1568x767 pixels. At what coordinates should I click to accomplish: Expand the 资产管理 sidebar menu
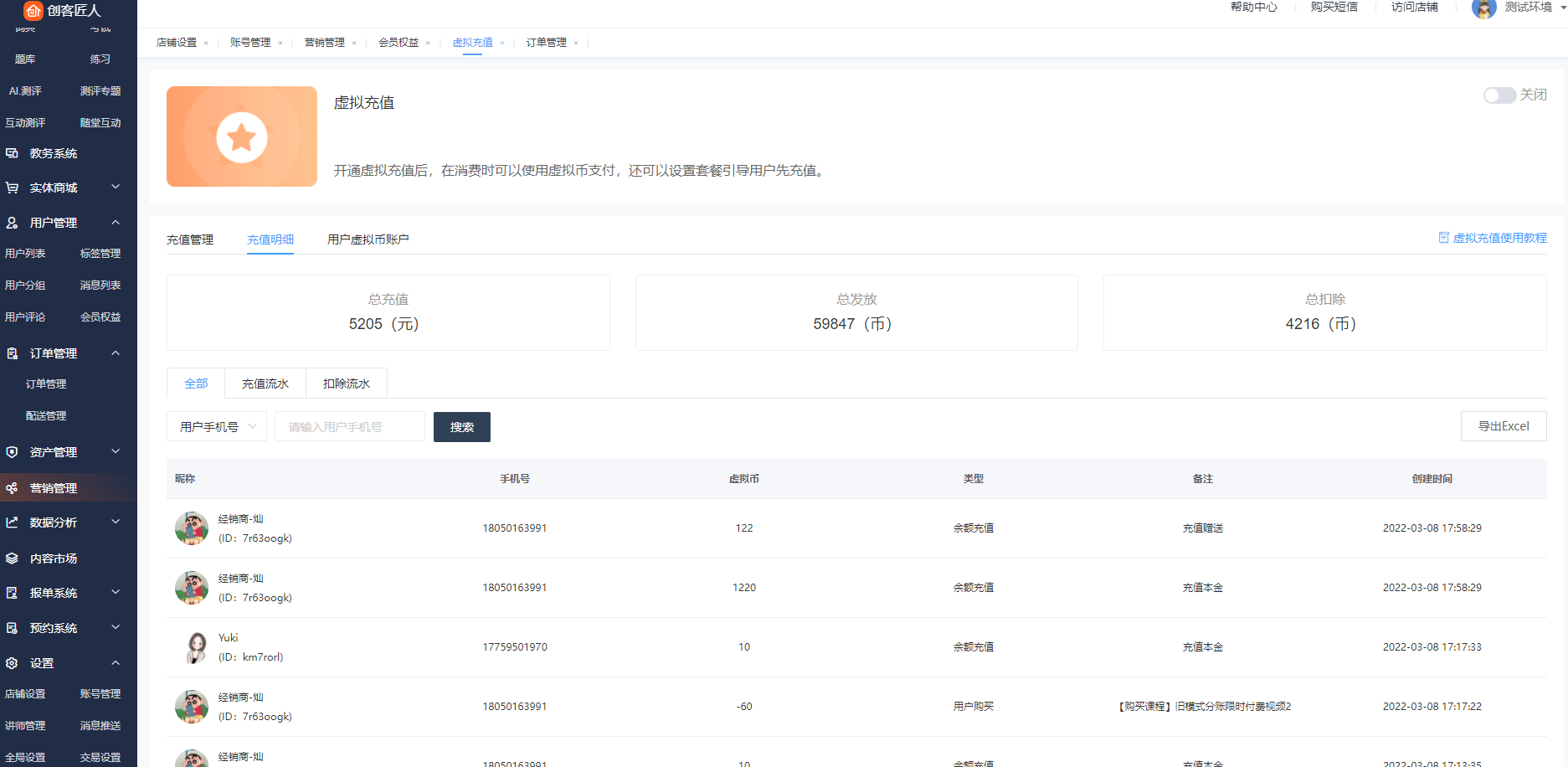click(x=116, y=452)
